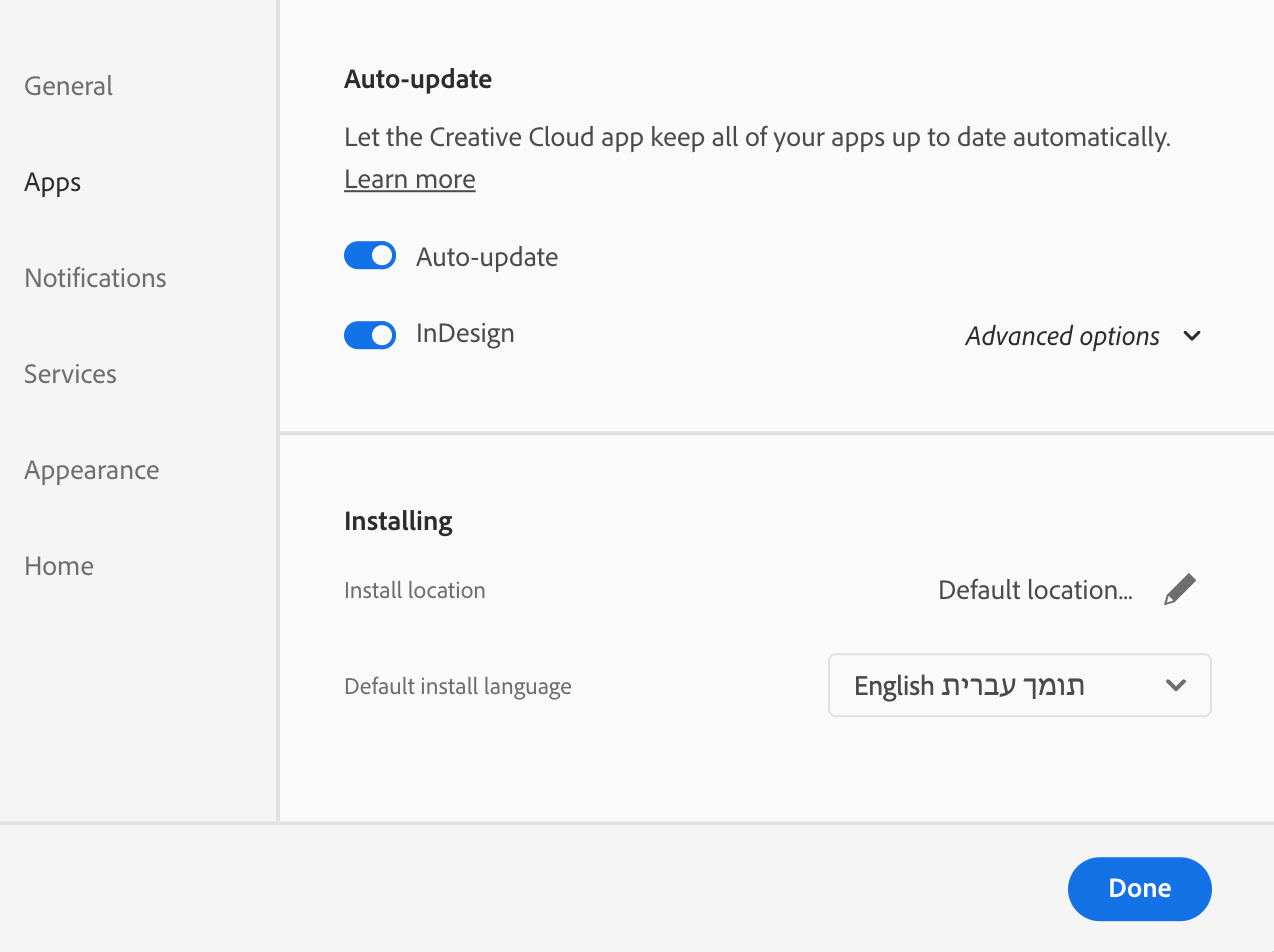The height and width of the screenshot is (952, 1274).
Task: Enable the Auto-update switch
Action: click(370, 255)
